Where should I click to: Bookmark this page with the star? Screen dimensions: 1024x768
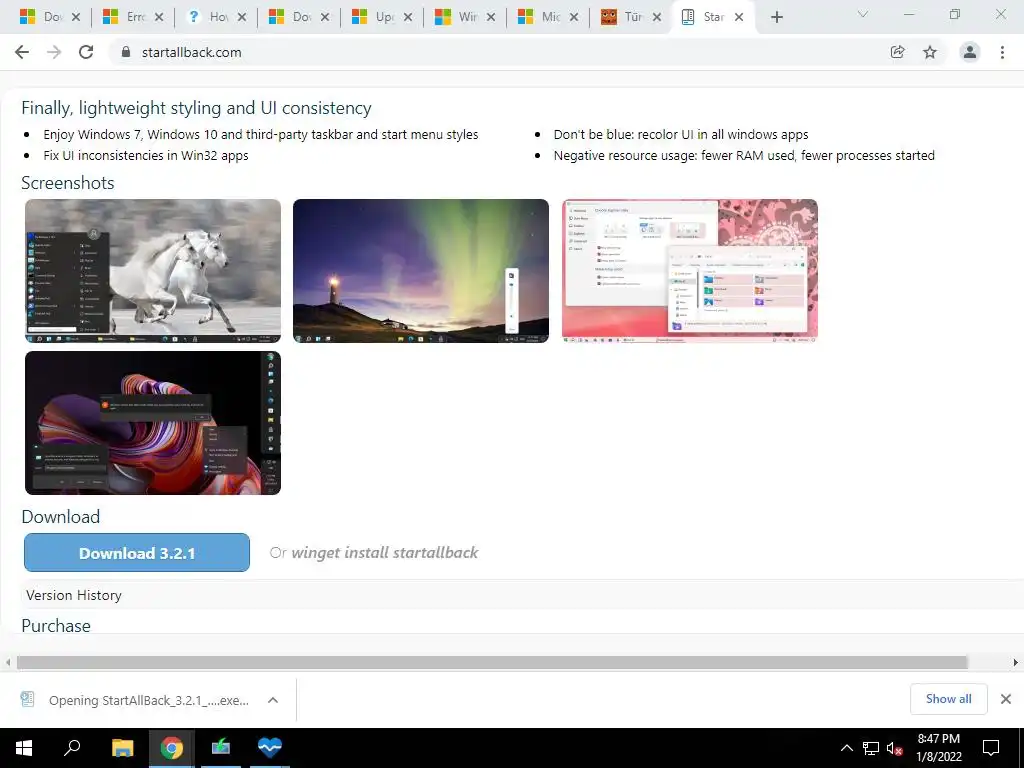click(x=930, y=52)
